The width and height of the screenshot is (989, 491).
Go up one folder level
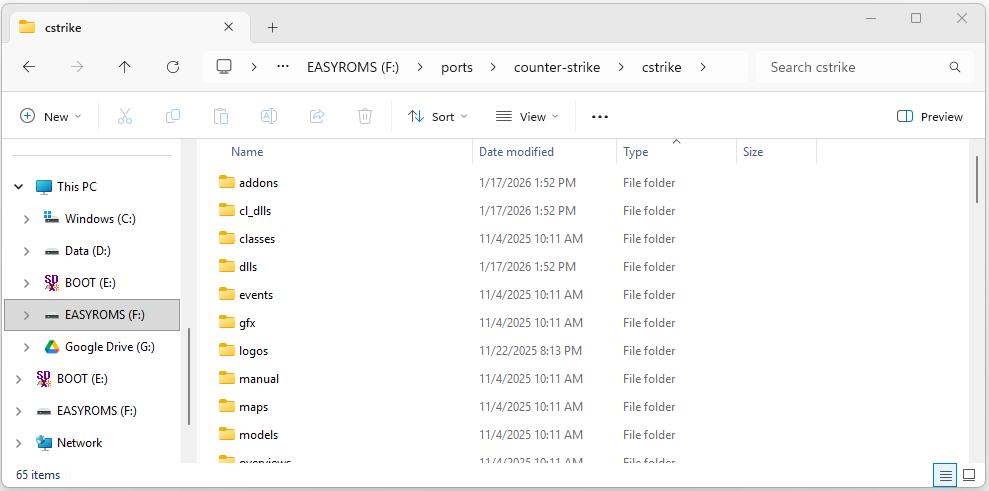point(125,67)
